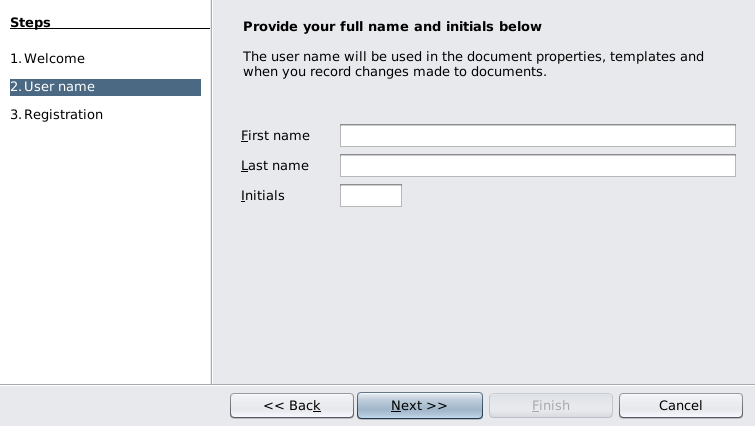
Task: Click the bold 'Provide your full name' heading
Action: pos(392,27)
